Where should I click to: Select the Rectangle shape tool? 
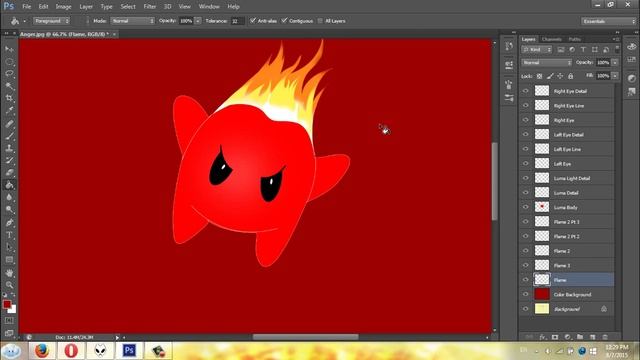point(9,260)
